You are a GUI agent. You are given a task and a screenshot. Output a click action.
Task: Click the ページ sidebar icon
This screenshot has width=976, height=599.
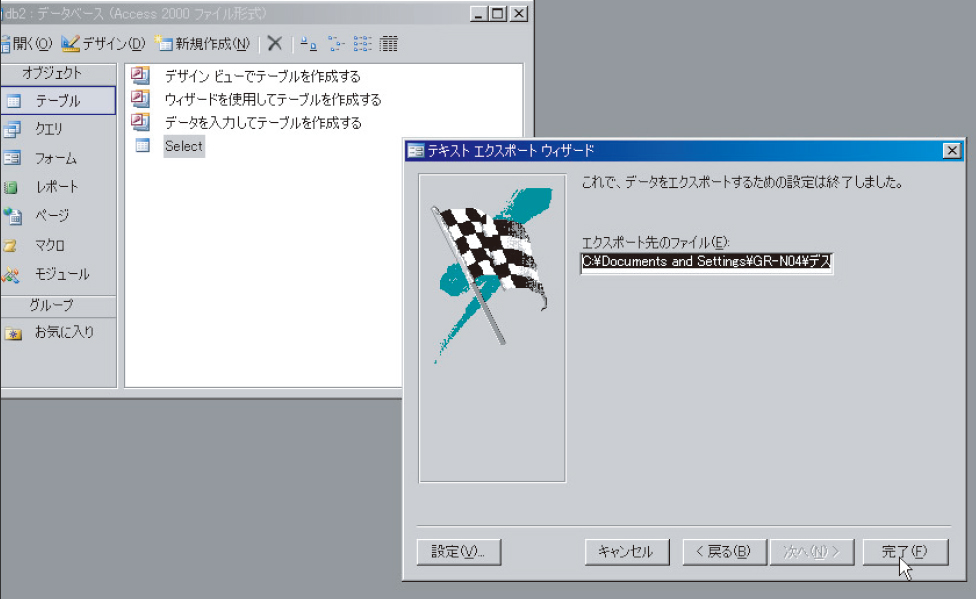[x=12, y=216]
